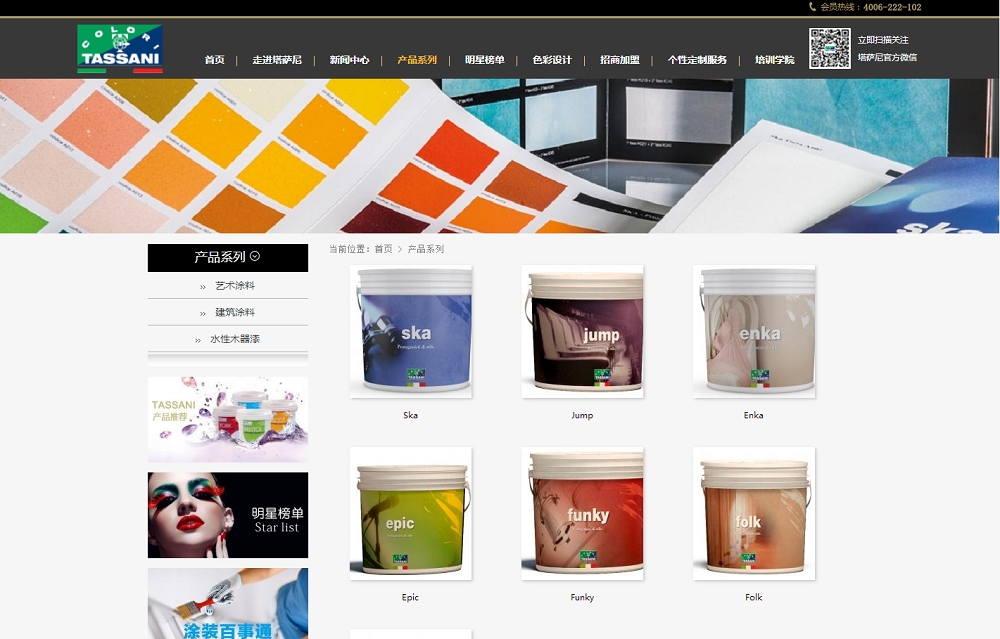Expand the 水性木器漆 category
Viewport: 1000px width, 639px height.
234,339
